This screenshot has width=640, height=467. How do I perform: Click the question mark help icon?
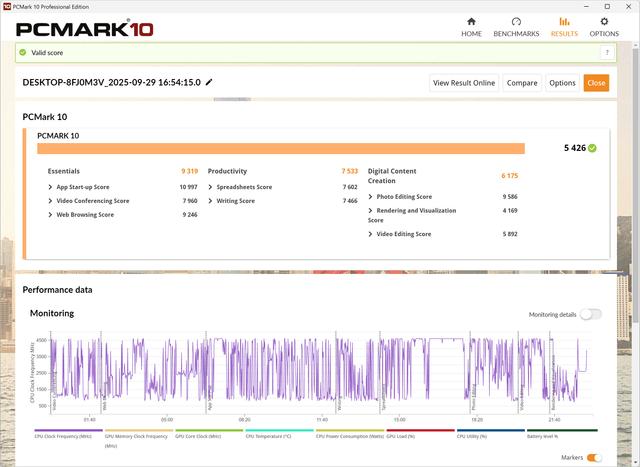coord(607,53)
